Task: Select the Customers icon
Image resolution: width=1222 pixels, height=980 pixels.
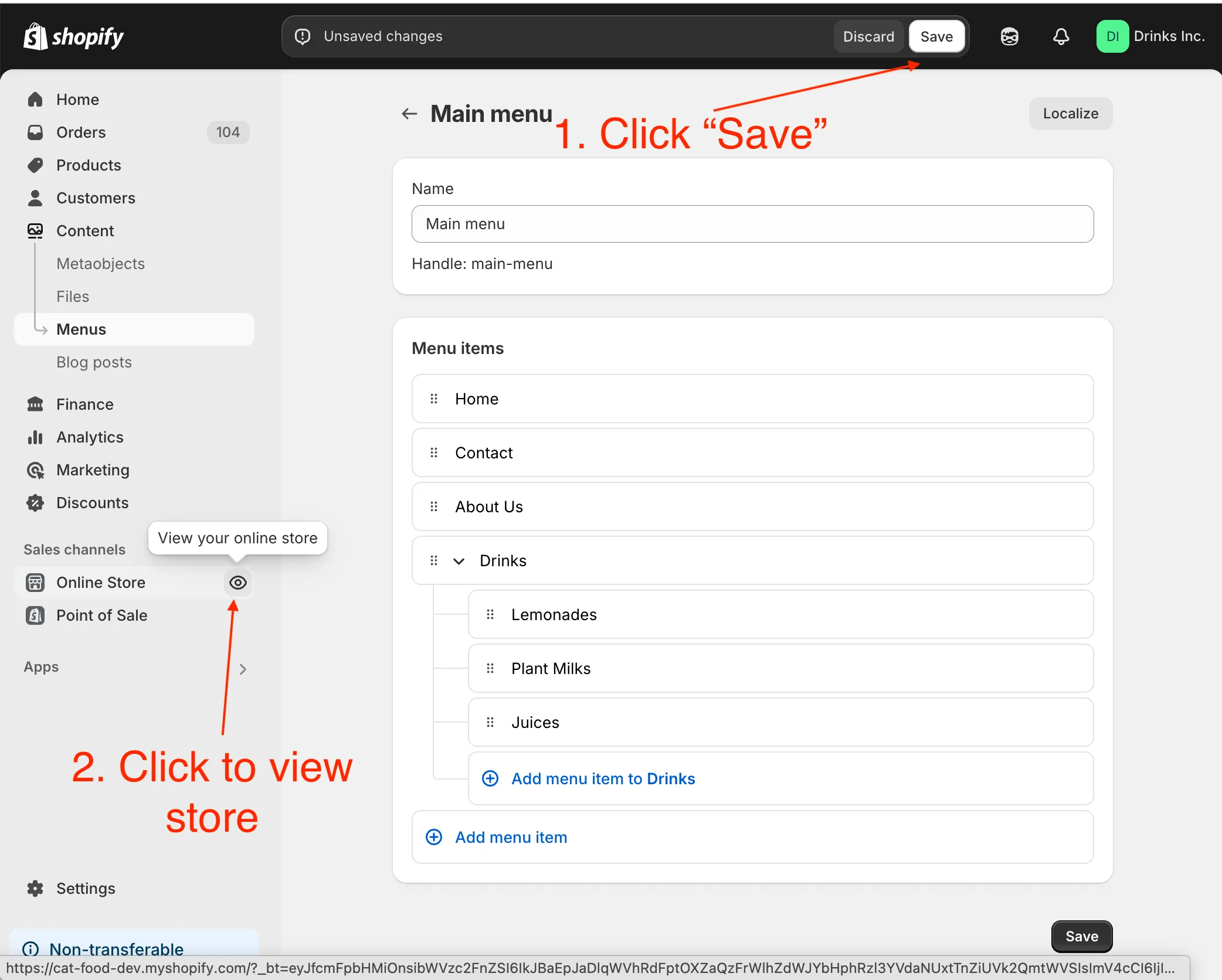Action: [35, 198]
